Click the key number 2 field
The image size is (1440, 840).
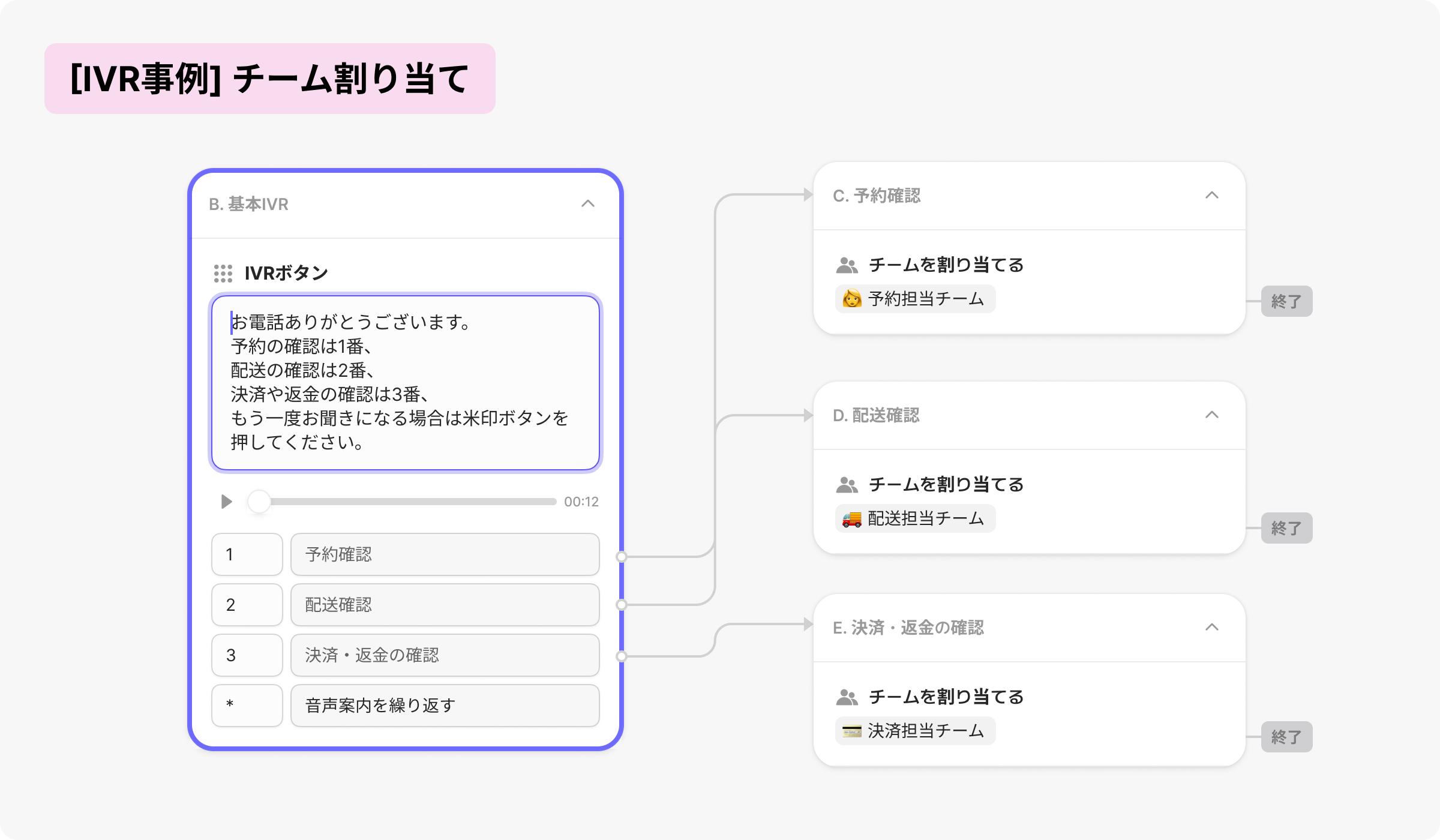coord(247,605)
